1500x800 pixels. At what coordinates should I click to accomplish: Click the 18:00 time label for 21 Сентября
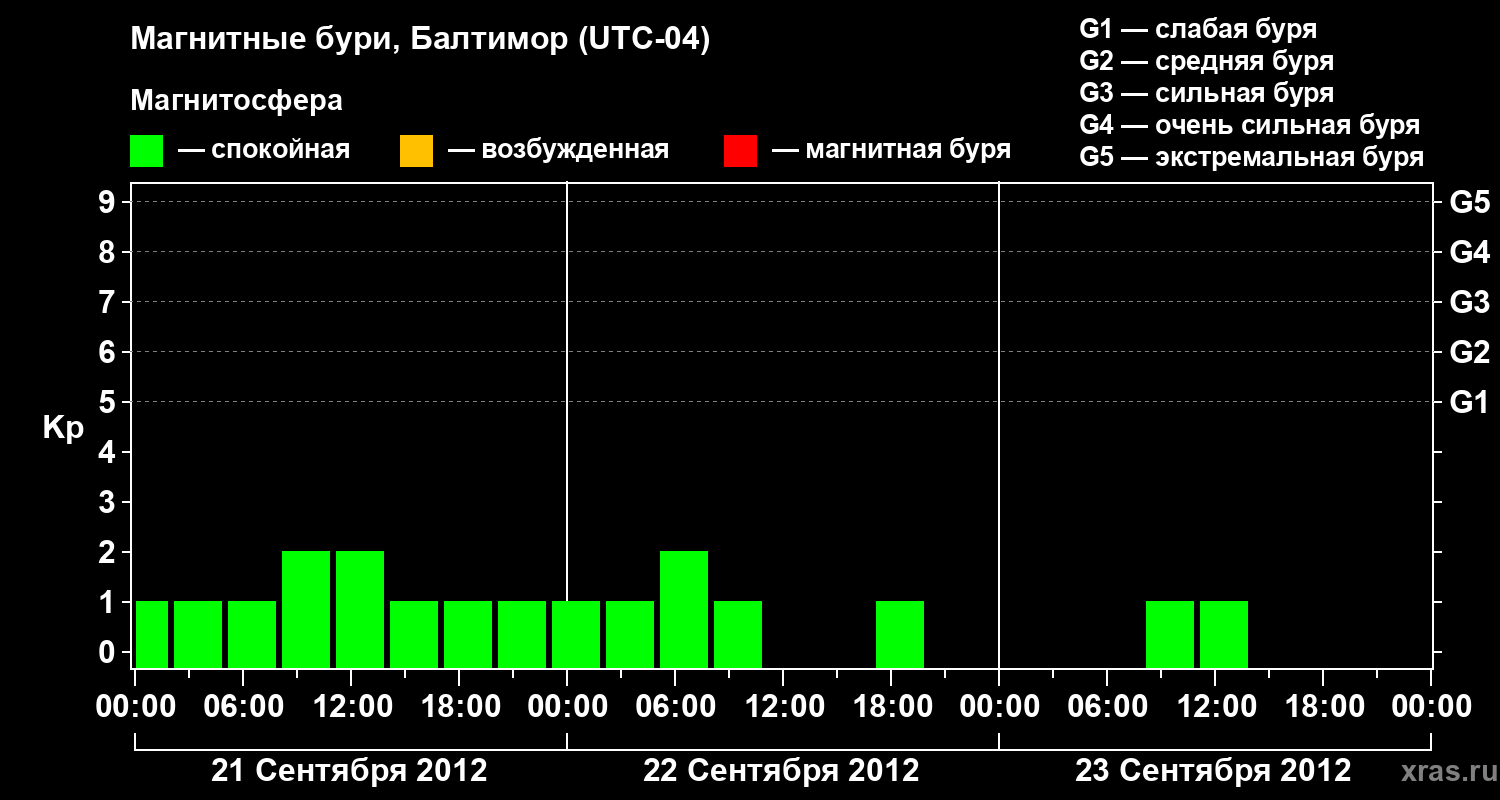tap(459, 707)
